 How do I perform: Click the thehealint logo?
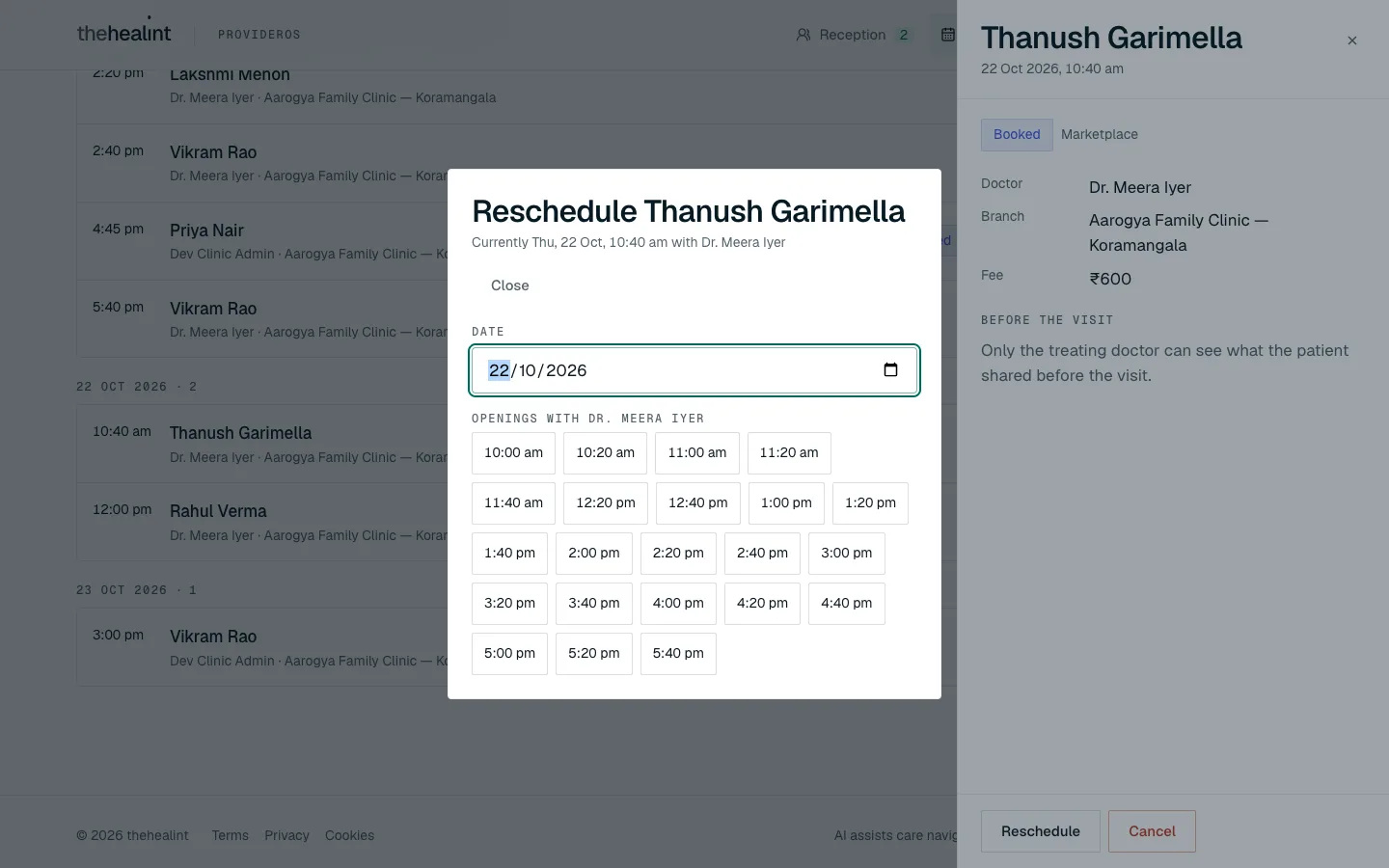(123, 33)
